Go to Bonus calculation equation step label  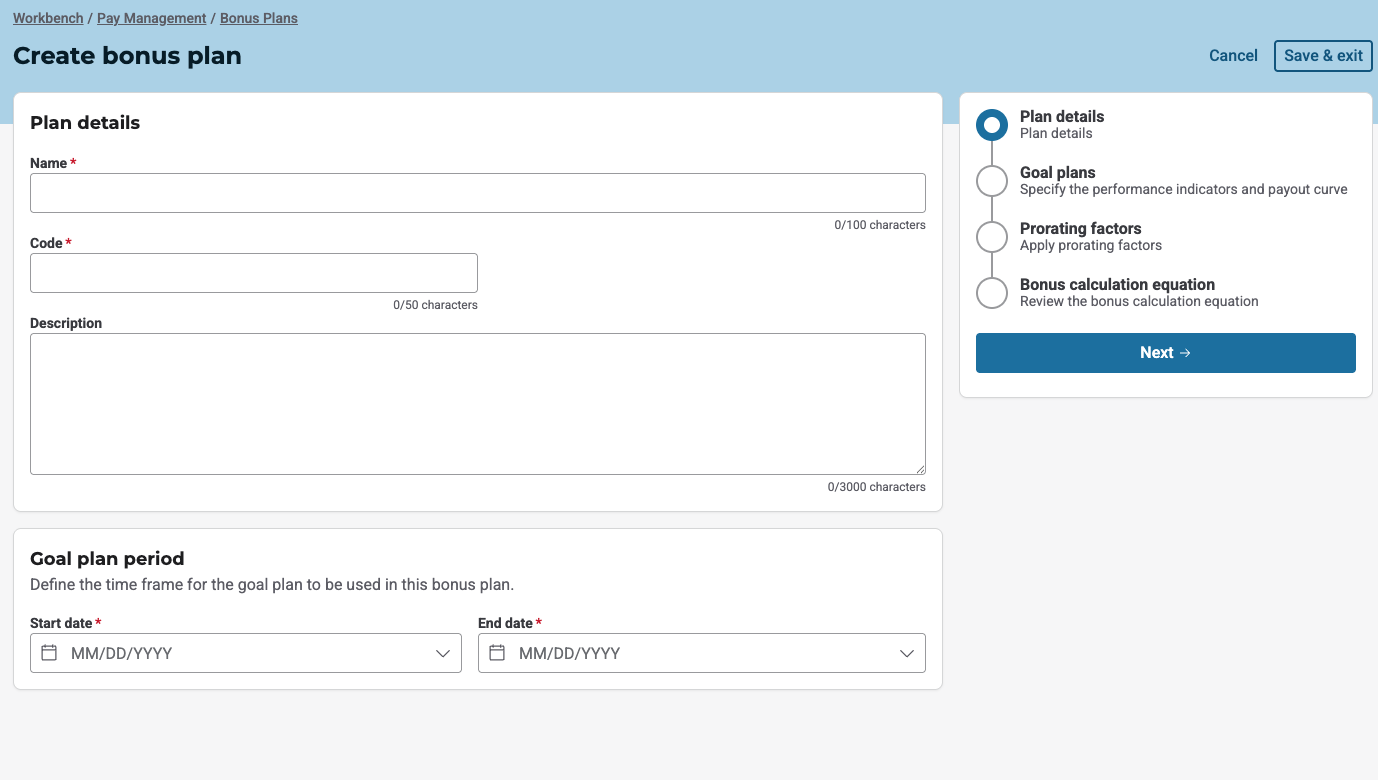[1117, 285]
